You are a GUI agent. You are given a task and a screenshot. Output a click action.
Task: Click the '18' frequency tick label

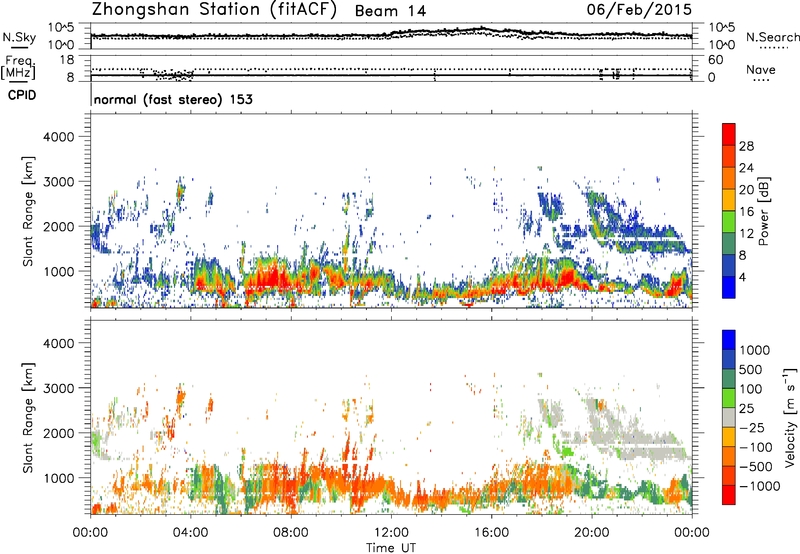[67, 60]
